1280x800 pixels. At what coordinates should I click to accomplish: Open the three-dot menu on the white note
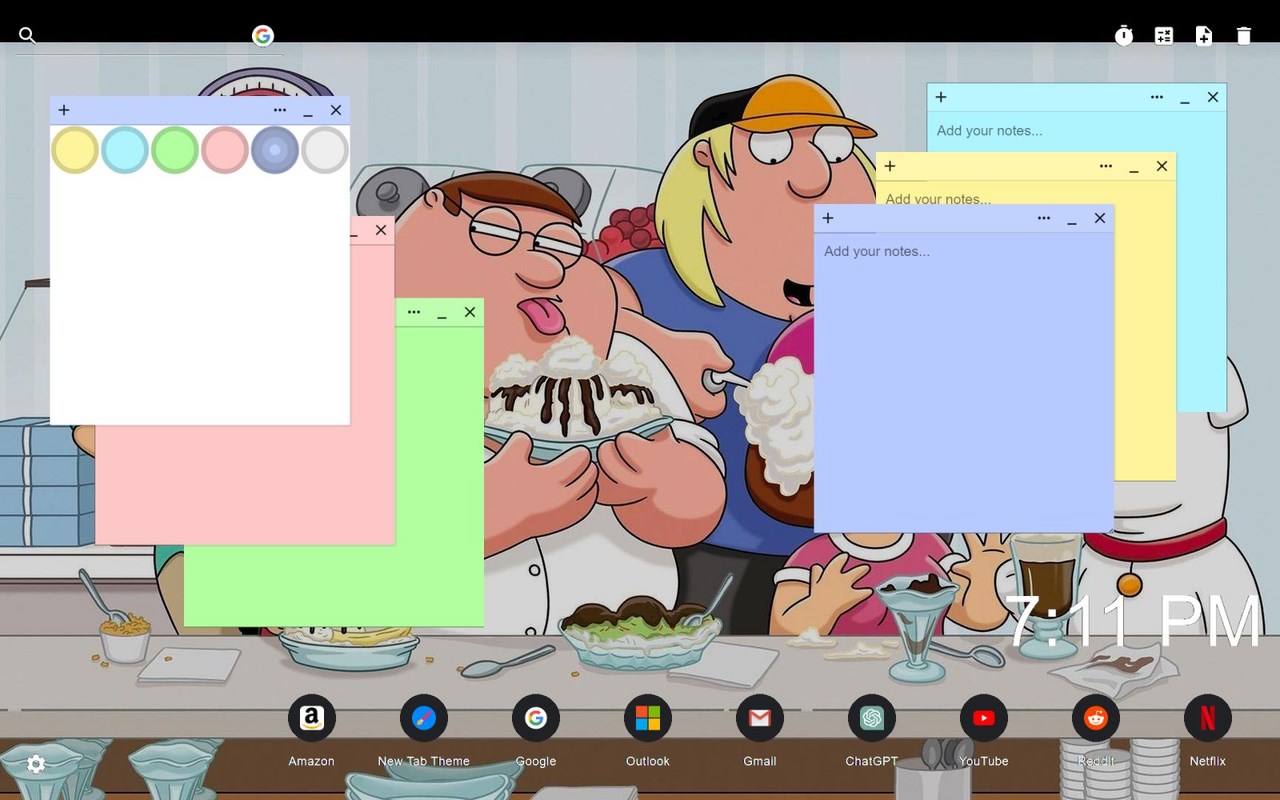pyautogui.click(x=280, y=110)
